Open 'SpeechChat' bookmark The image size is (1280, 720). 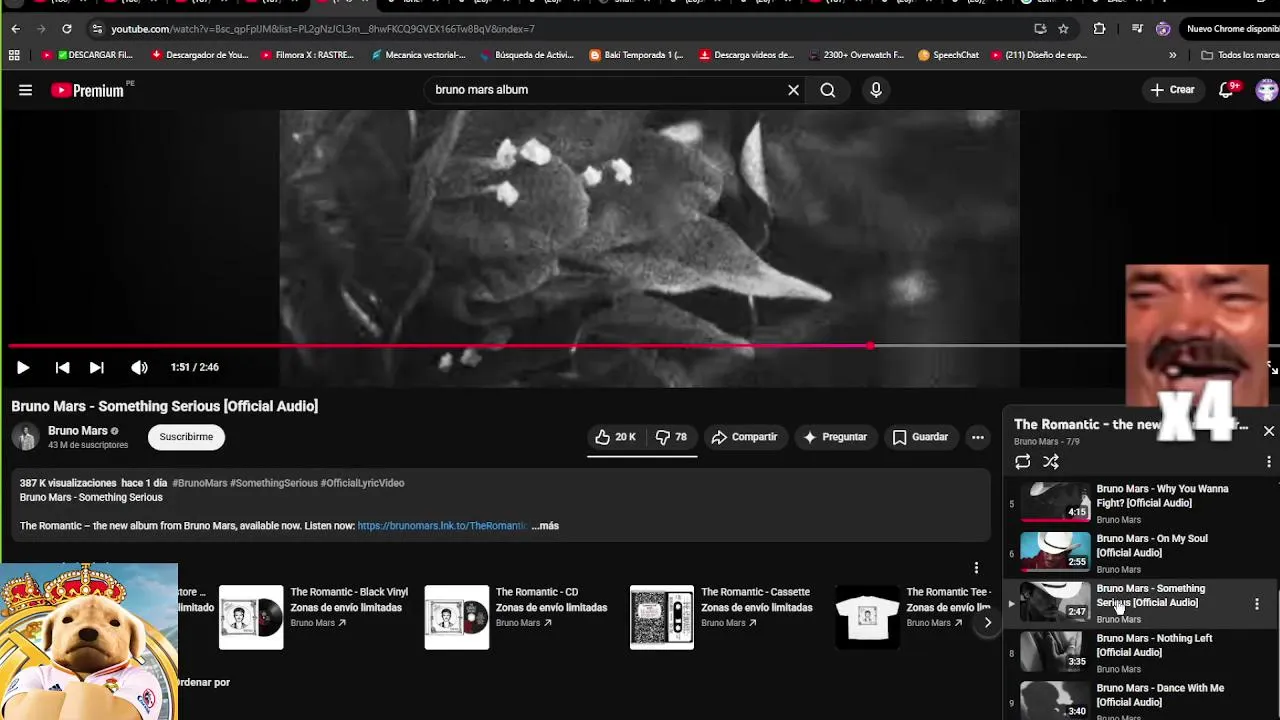coord(948,55)
